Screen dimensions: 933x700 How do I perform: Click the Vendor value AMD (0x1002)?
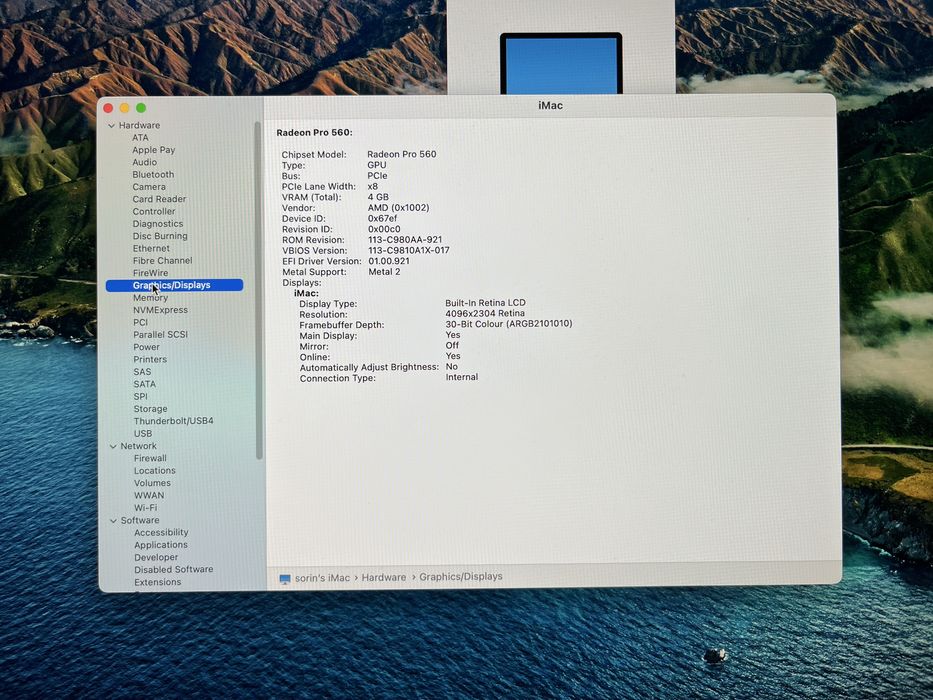pos(398,208)
